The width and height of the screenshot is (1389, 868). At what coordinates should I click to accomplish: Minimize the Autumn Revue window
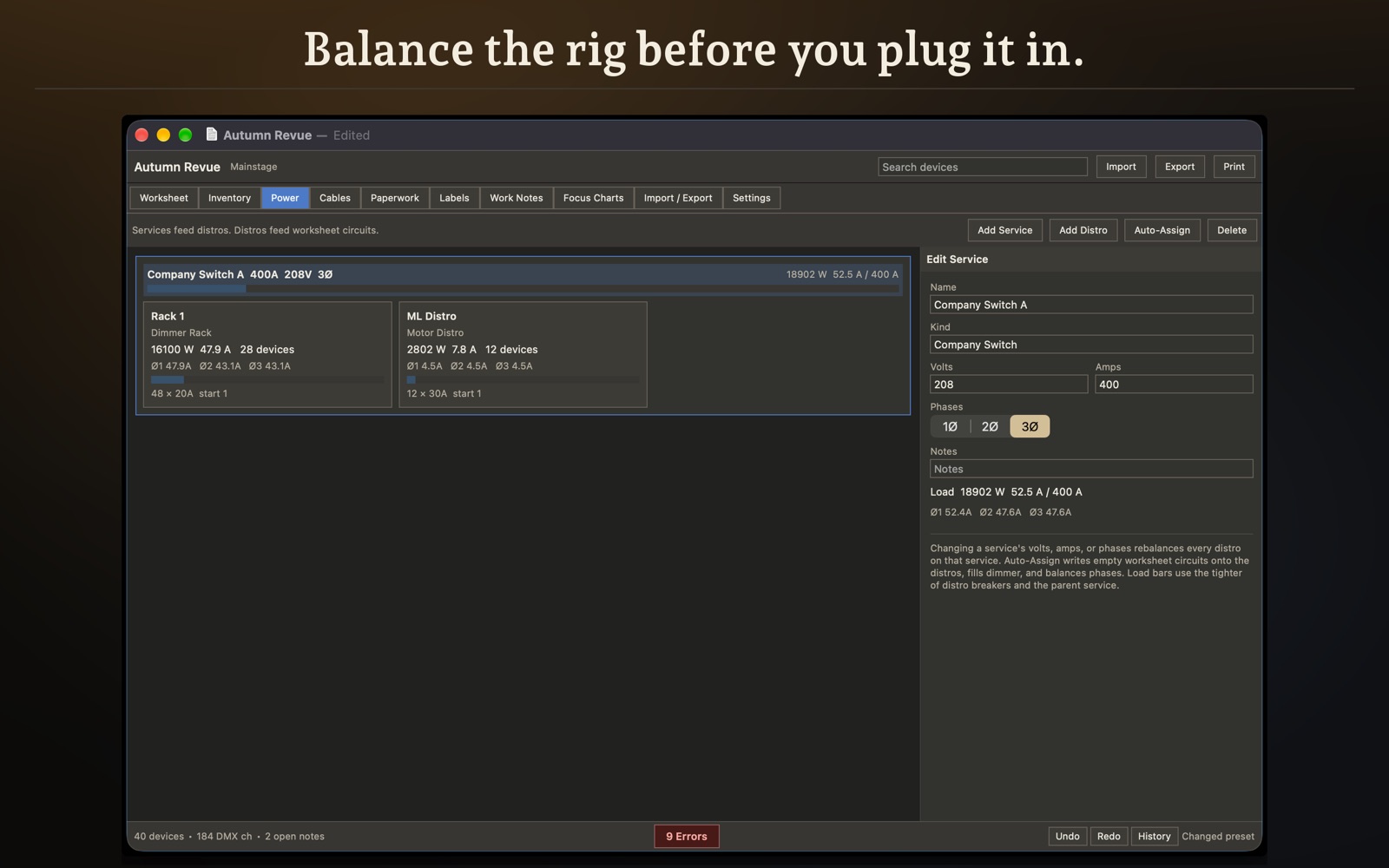tap(163, 135)
